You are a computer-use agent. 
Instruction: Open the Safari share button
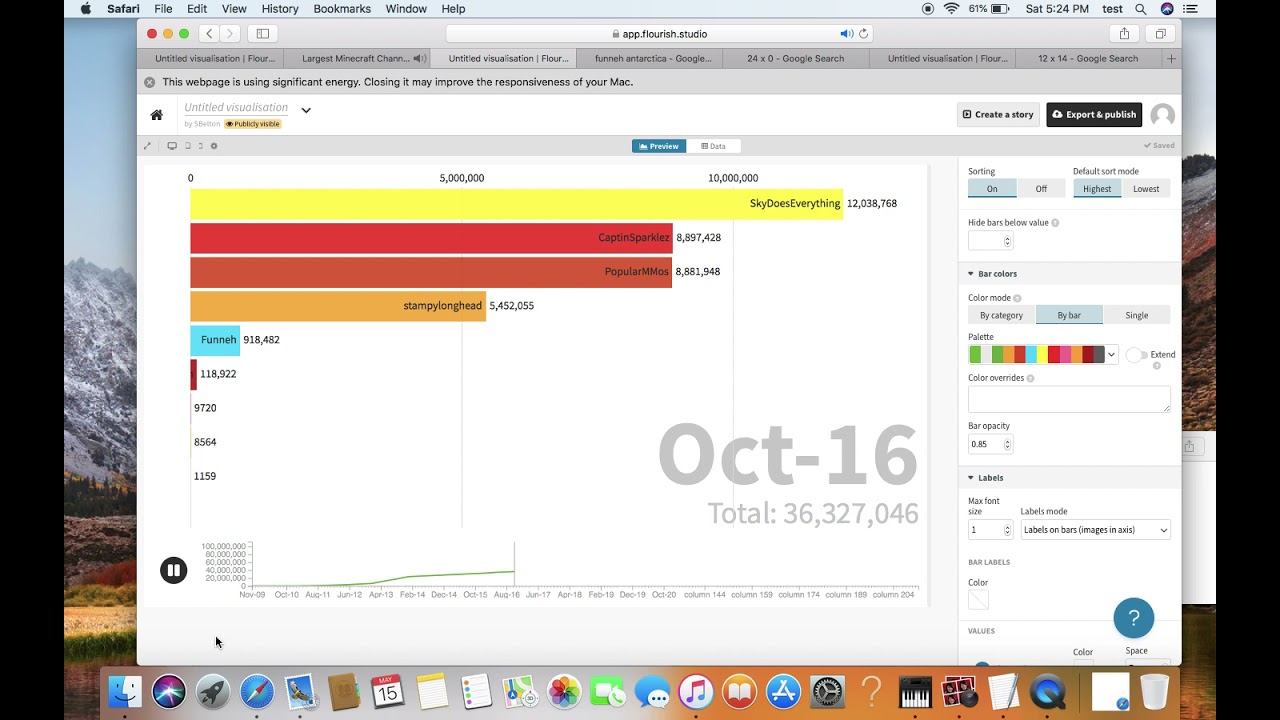(1124, 34)
